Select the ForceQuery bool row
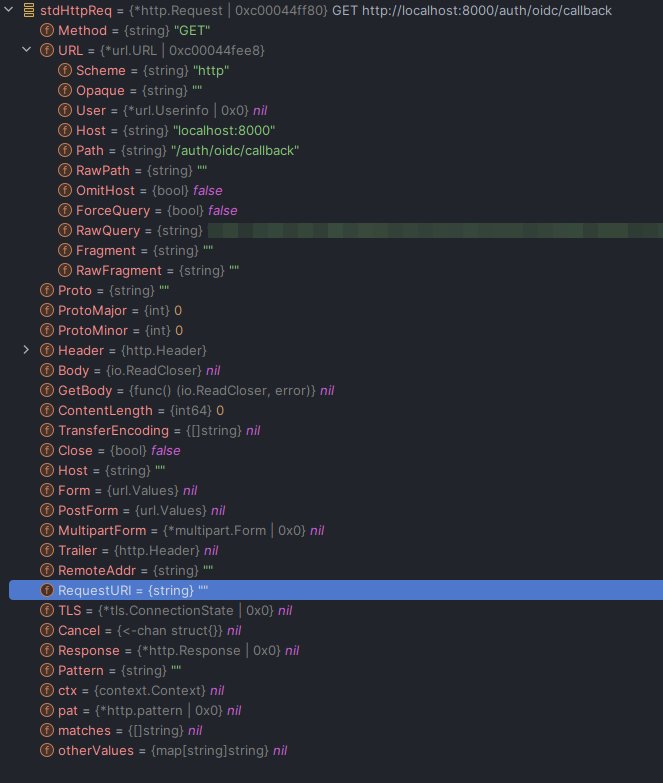Viewport: 663px width, 783px height. (x=156, y=210)
